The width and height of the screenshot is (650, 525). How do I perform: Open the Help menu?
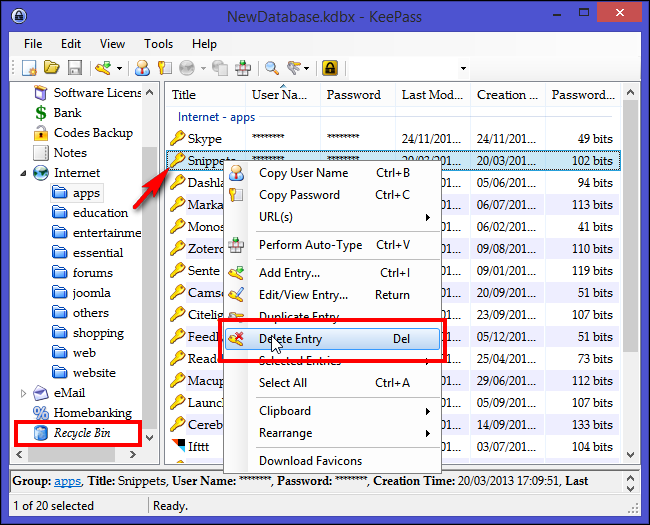[204, 44]
